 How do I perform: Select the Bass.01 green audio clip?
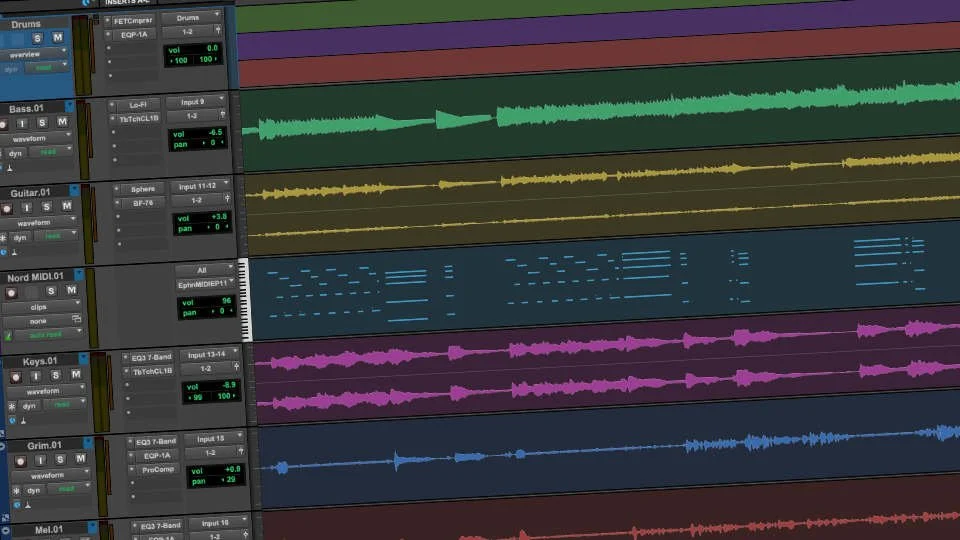[x=601, y=111]
